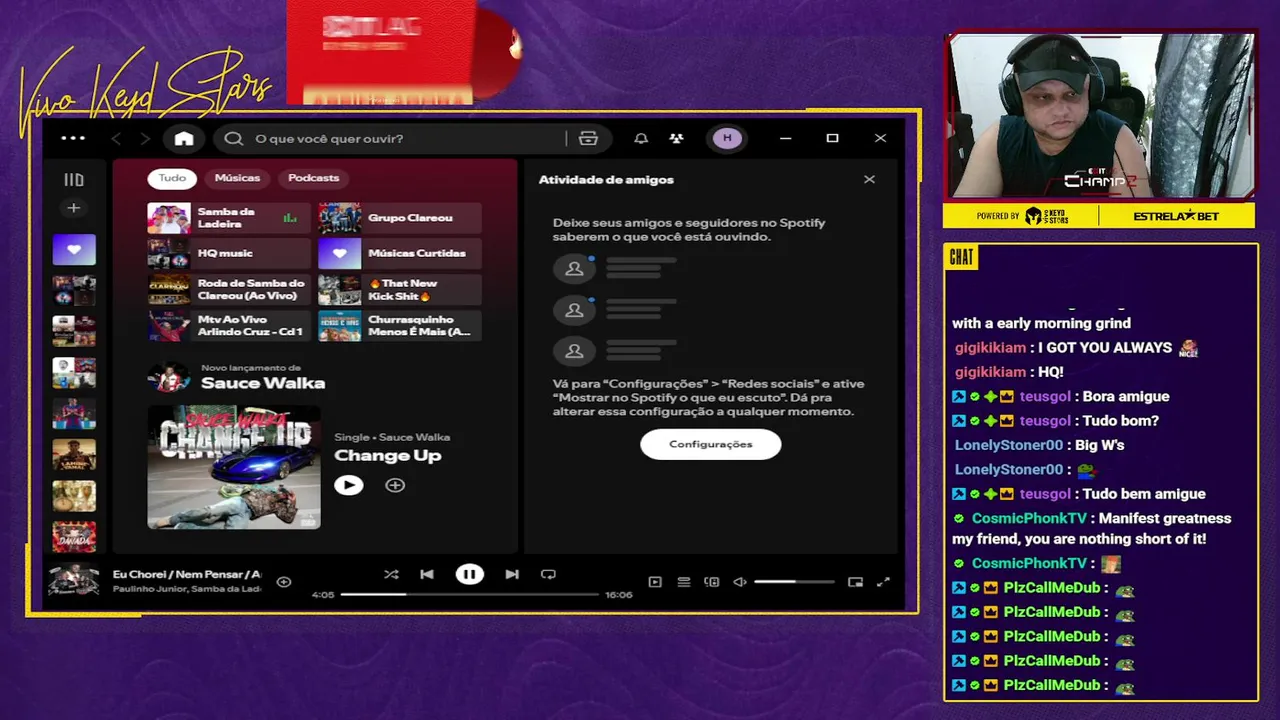The height and width of the screenshot is (720, 1280).
Task: Expand Your Library sidebar icon
Action: tap(74, 180)
